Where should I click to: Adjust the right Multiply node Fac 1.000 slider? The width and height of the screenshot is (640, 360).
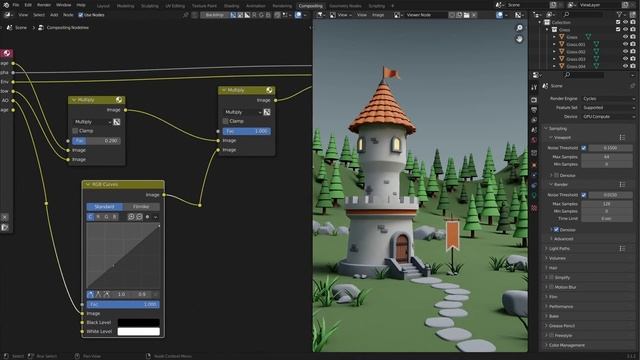(247, 131)
